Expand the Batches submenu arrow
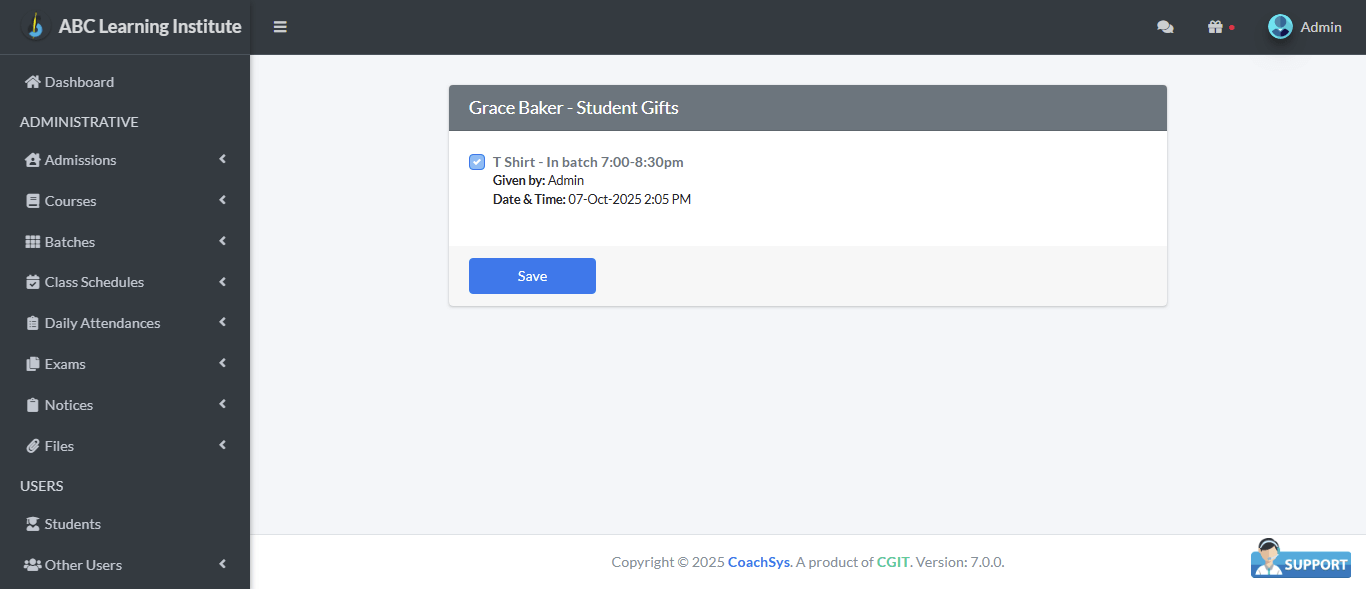Screen dimensions: 1366x589 click(222, 241)
